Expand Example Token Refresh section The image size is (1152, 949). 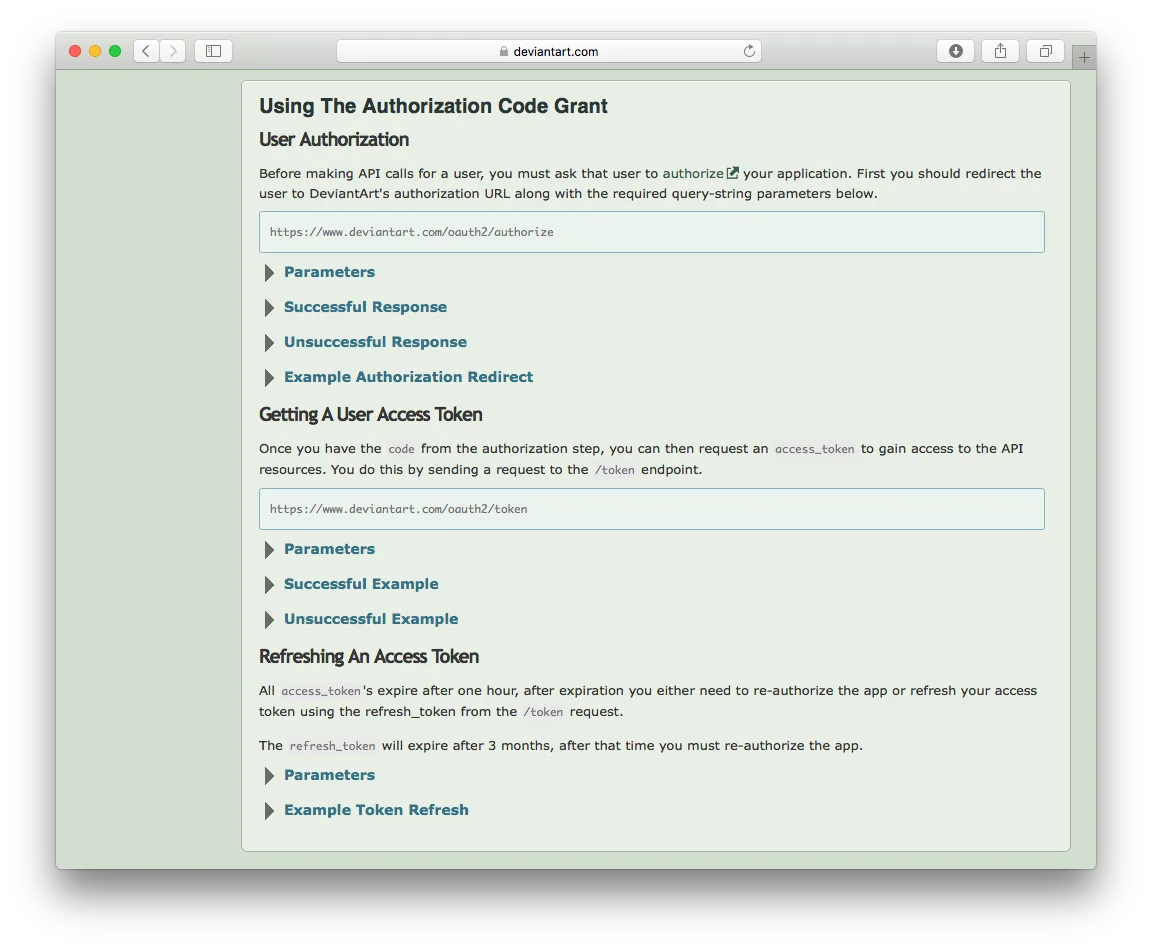coord(376,809)
